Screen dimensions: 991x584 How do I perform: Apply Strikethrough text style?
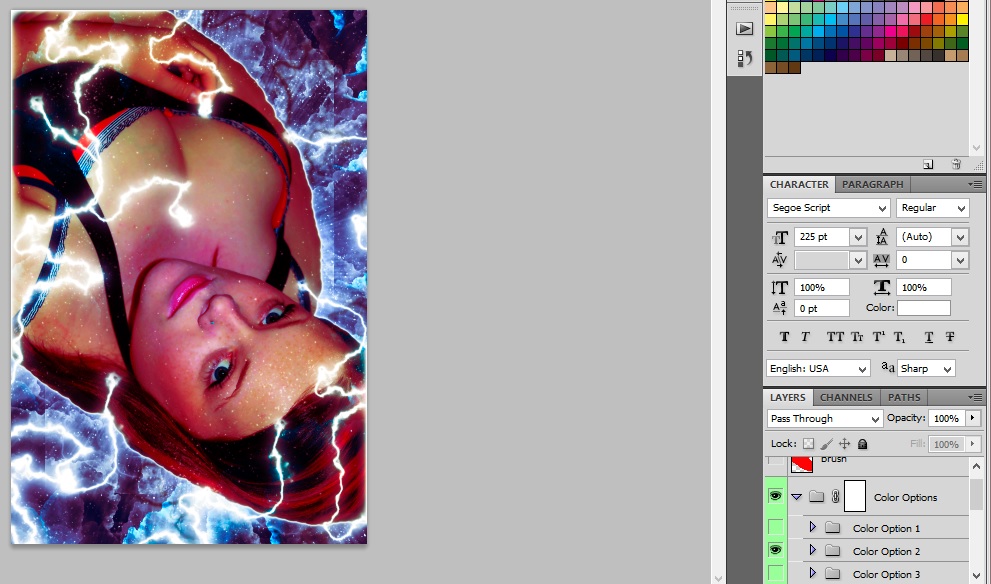point(950,337)
